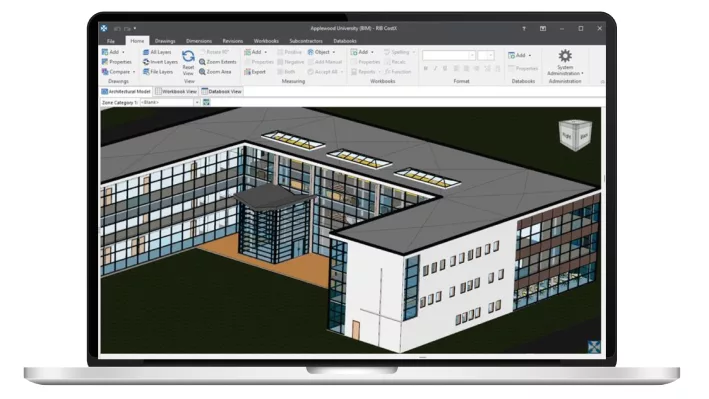Image resolution: width=709 pixels, height=399 pixels.
Task: Click Reports in the Workbooks group
Action: (363, 72)
